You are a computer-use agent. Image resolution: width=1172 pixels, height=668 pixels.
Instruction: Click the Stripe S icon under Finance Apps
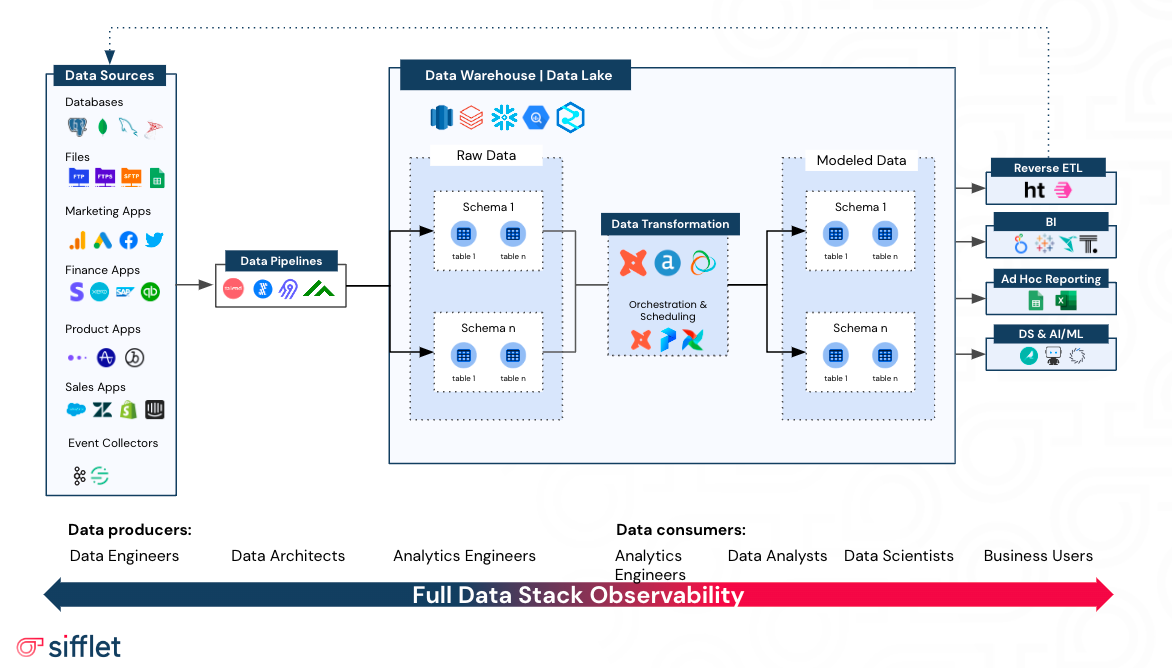pos(76,291)
